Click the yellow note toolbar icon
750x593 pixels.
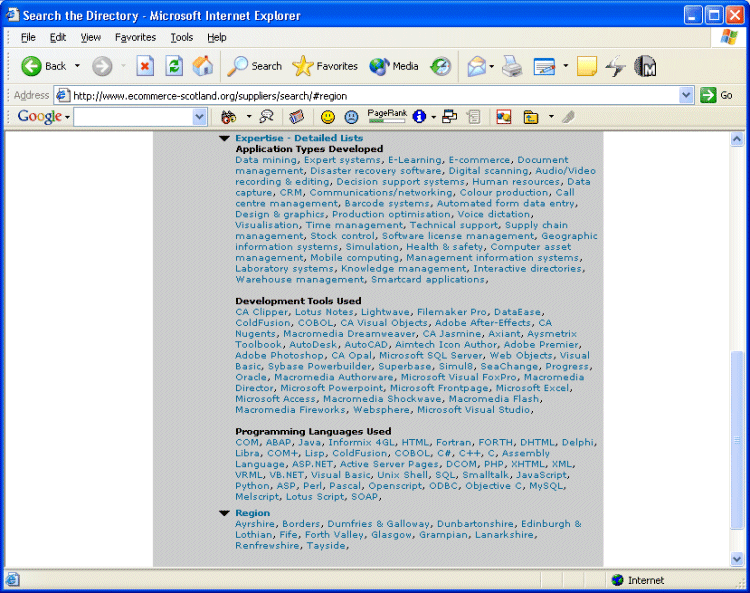pos(586,66)
